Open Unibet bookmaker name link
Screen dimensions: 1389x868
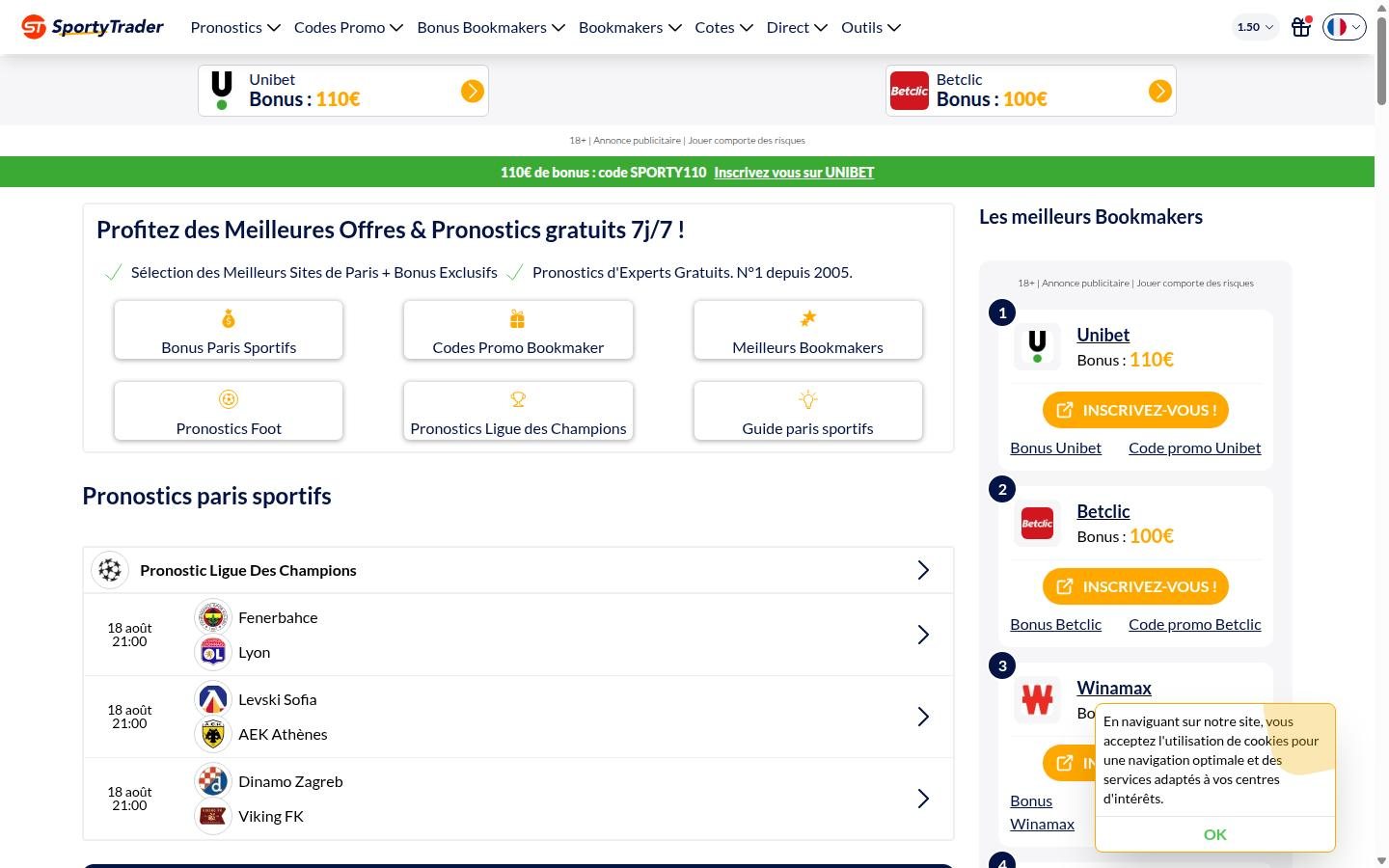[x=1103, y=335]
